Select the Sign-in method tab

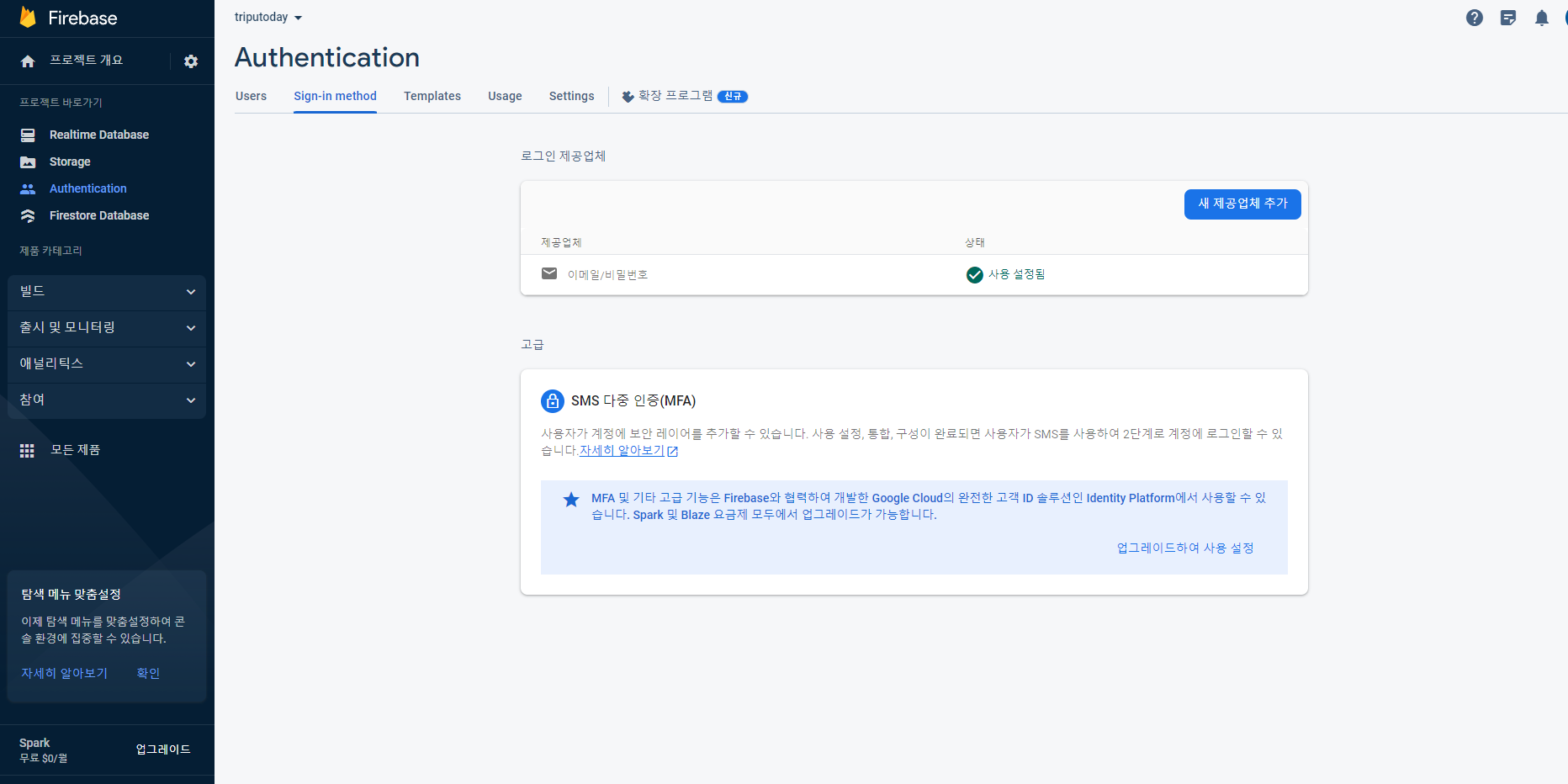(335, 96)
